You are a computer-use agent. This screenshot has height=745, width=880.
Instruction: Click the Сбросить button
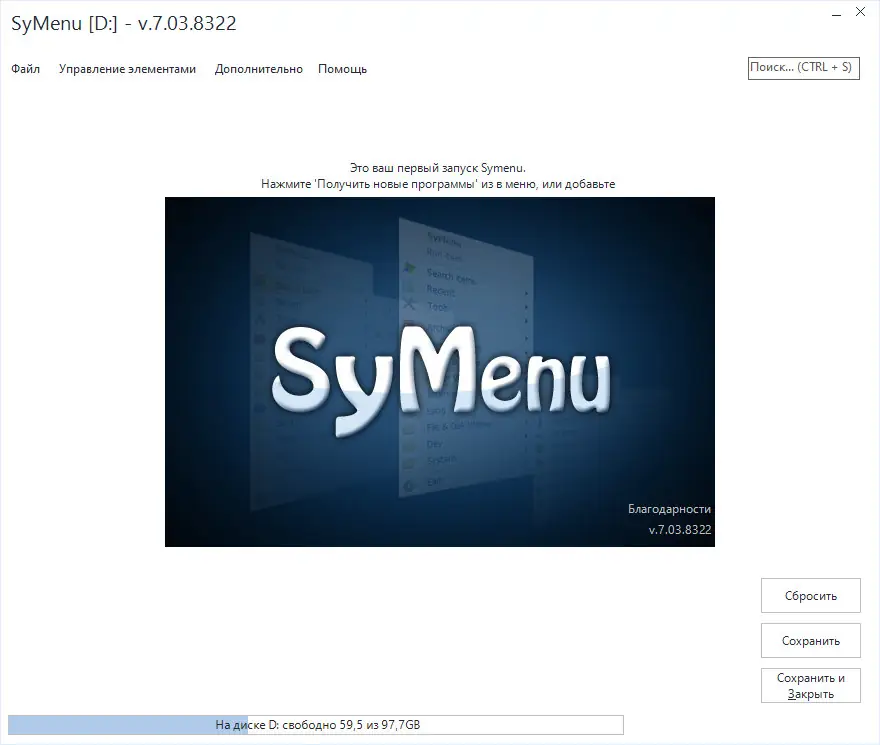pos(810,596)
